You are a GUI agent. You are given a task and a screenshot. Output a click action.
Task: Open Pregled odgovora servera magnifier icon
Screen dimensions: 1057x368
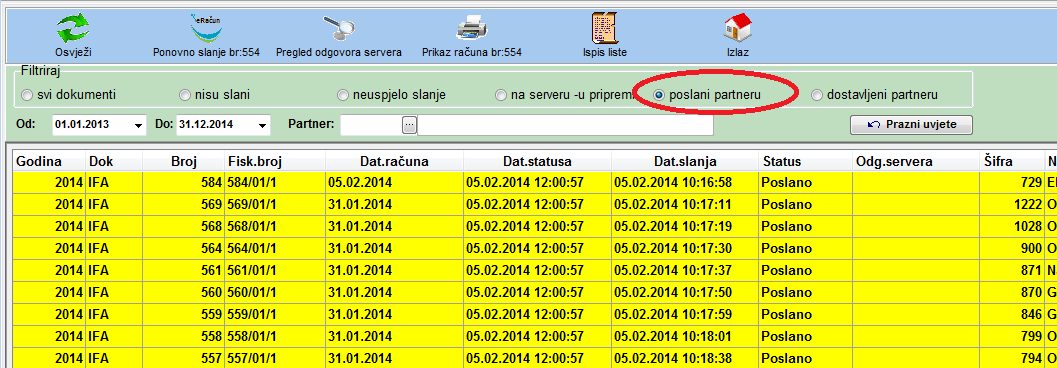click(x=339, y=28)
